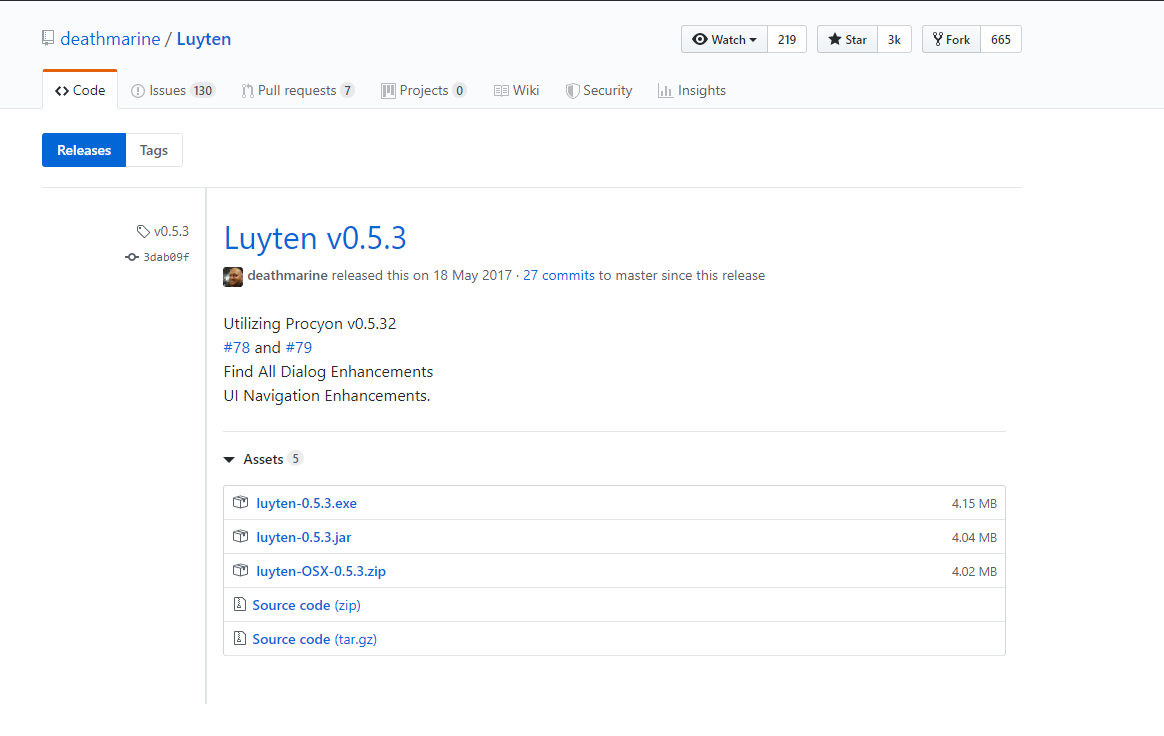Download Source code (zip)

click(307, 605)
